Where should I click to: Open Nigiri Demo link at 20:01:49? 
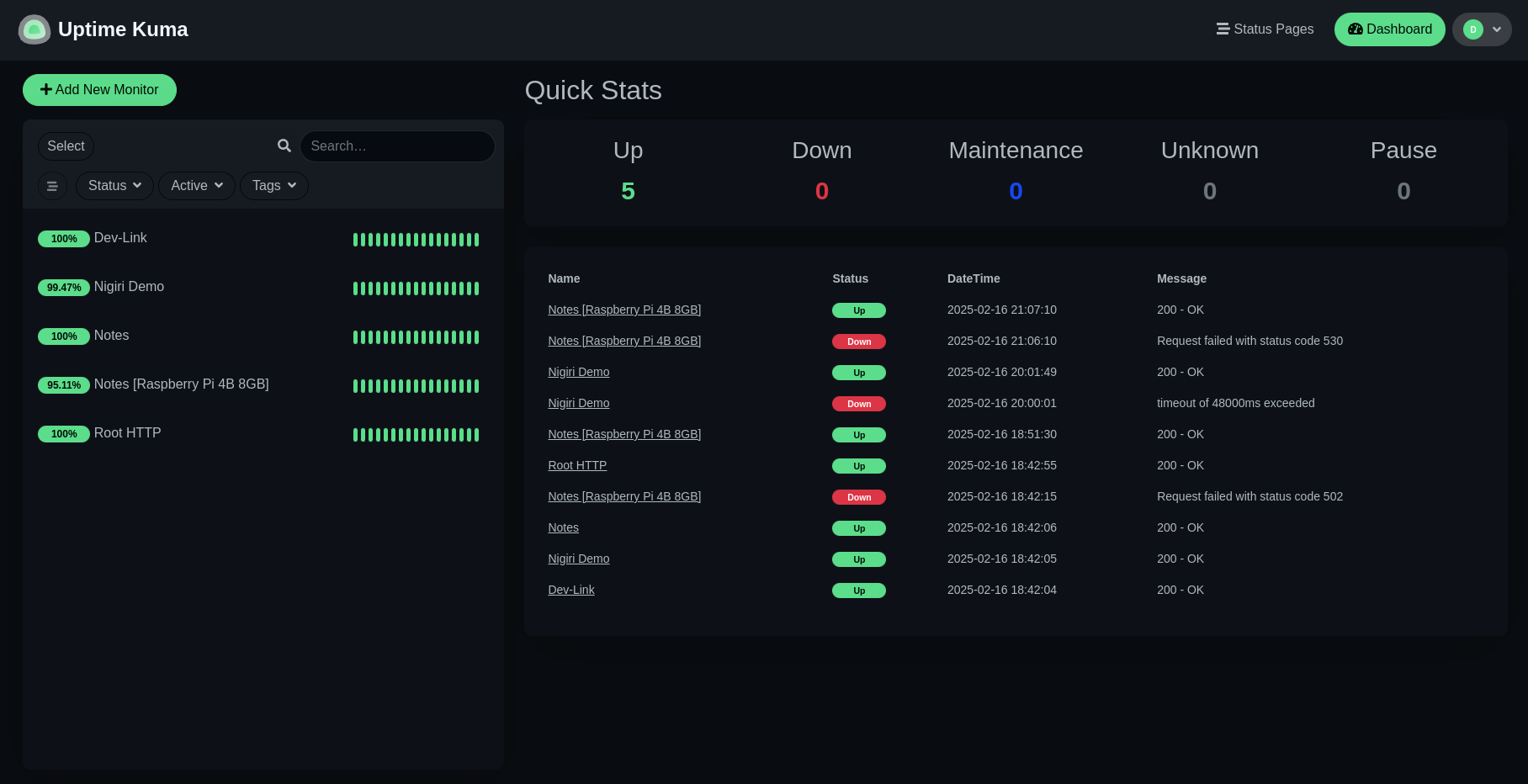click(x=579, y=372)
